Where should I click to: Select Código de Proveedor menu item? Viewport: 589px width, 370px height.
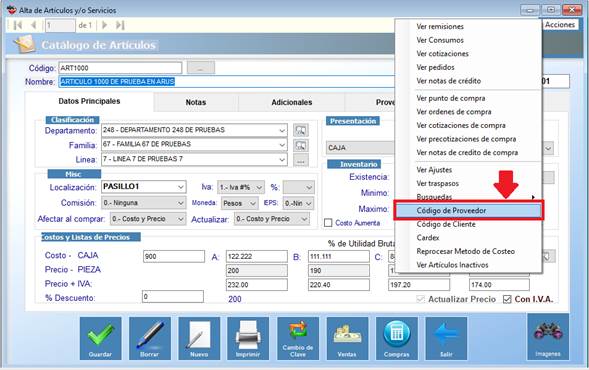point(468,210)
